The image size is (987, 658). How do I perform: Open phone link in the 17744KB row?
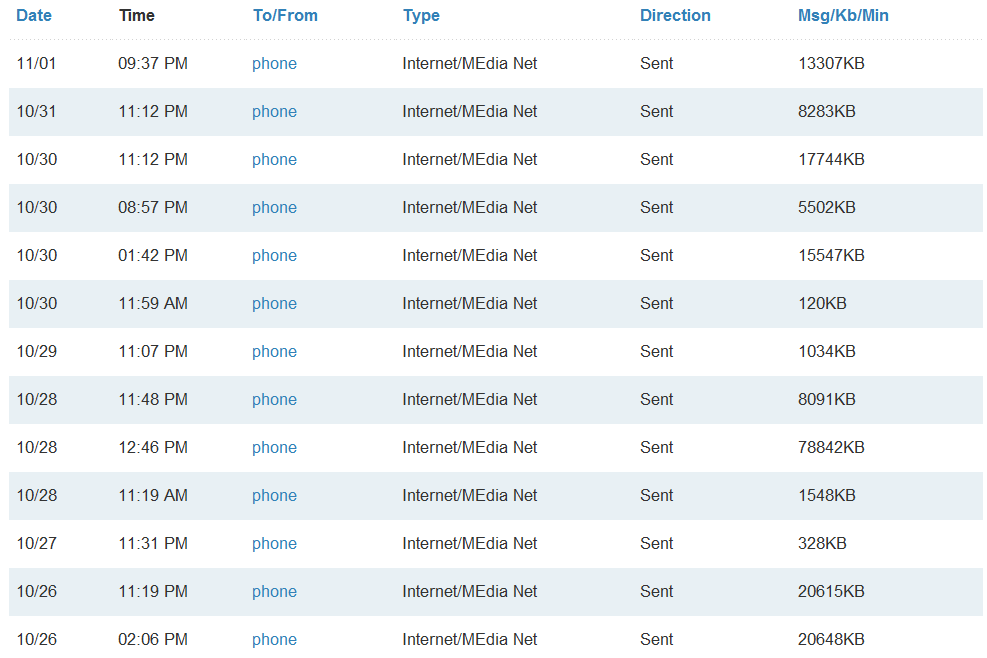coord(274,160)
